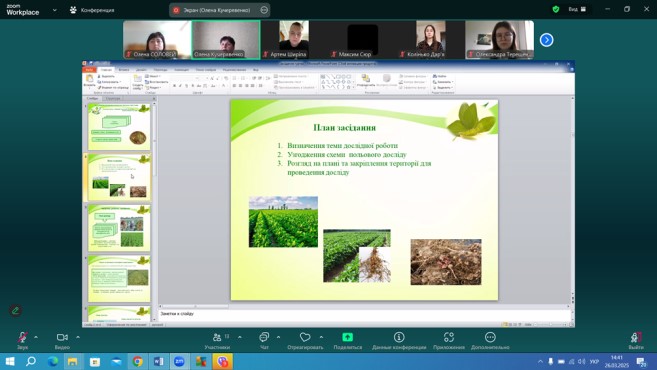
Task: Click Олена СОЛОВЕЙ participant video
Action: coord(157,40)
